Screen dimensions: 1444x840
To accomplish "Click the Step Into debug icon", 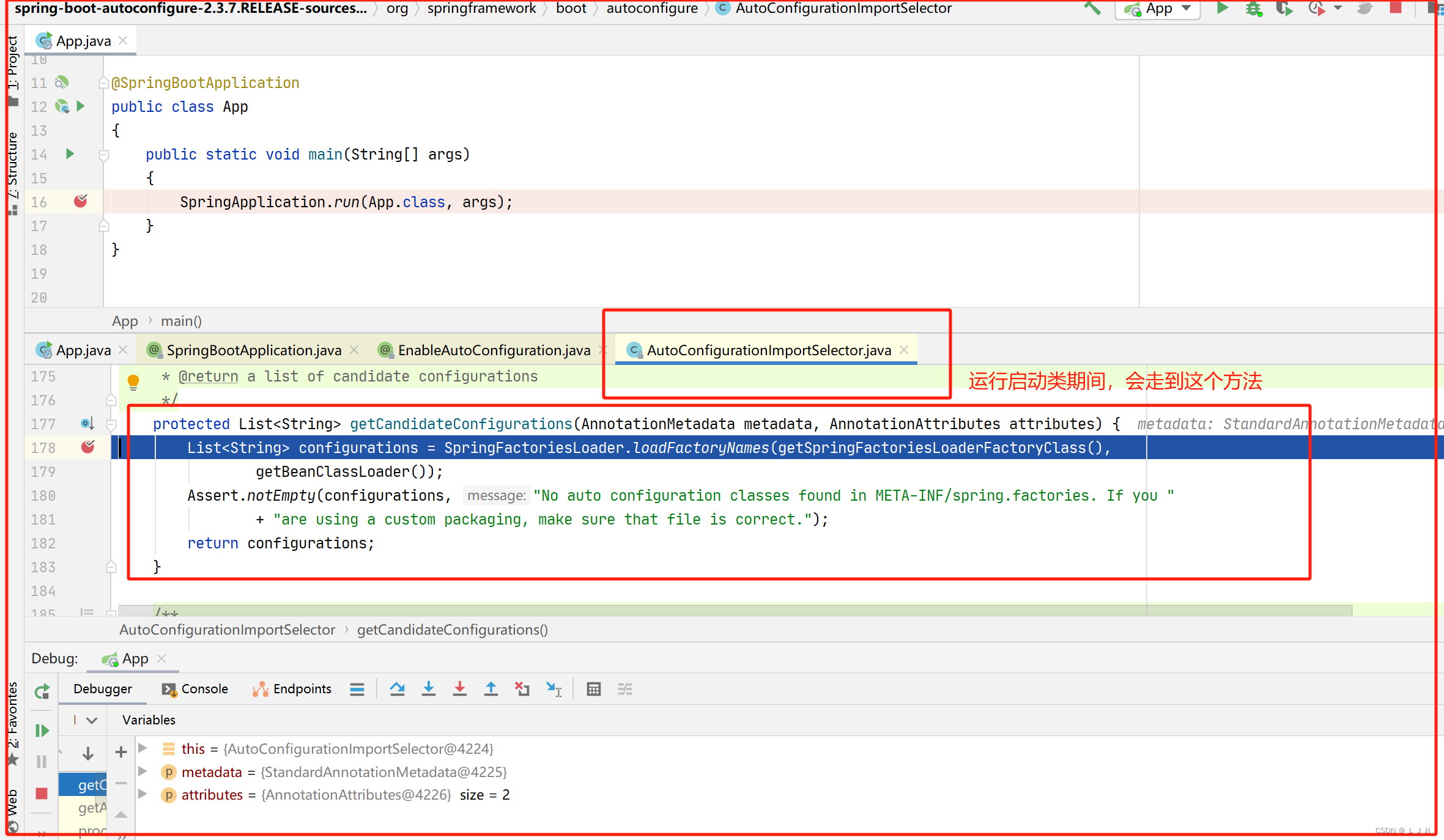I will click(429, 690).
